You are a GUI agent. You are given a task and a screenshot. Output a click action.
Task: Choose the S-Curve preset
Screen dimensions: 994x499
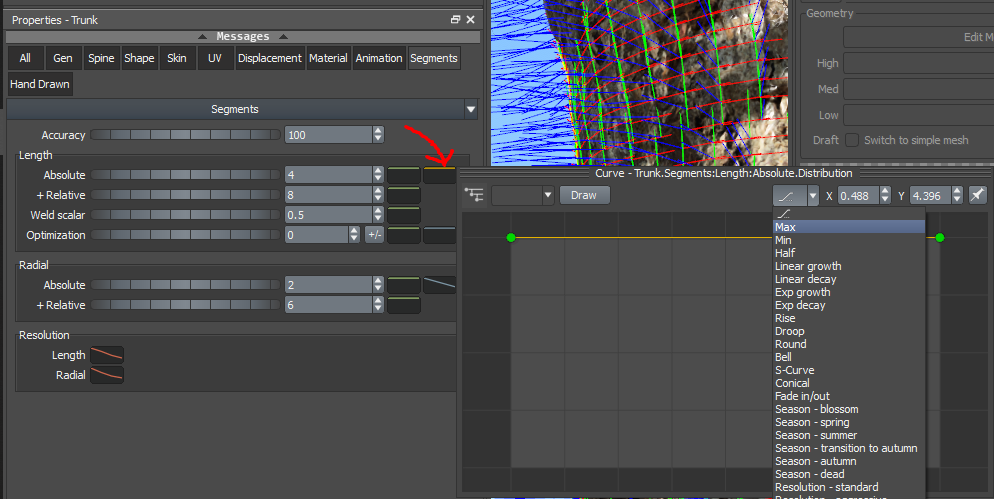(x=794, y=370)
